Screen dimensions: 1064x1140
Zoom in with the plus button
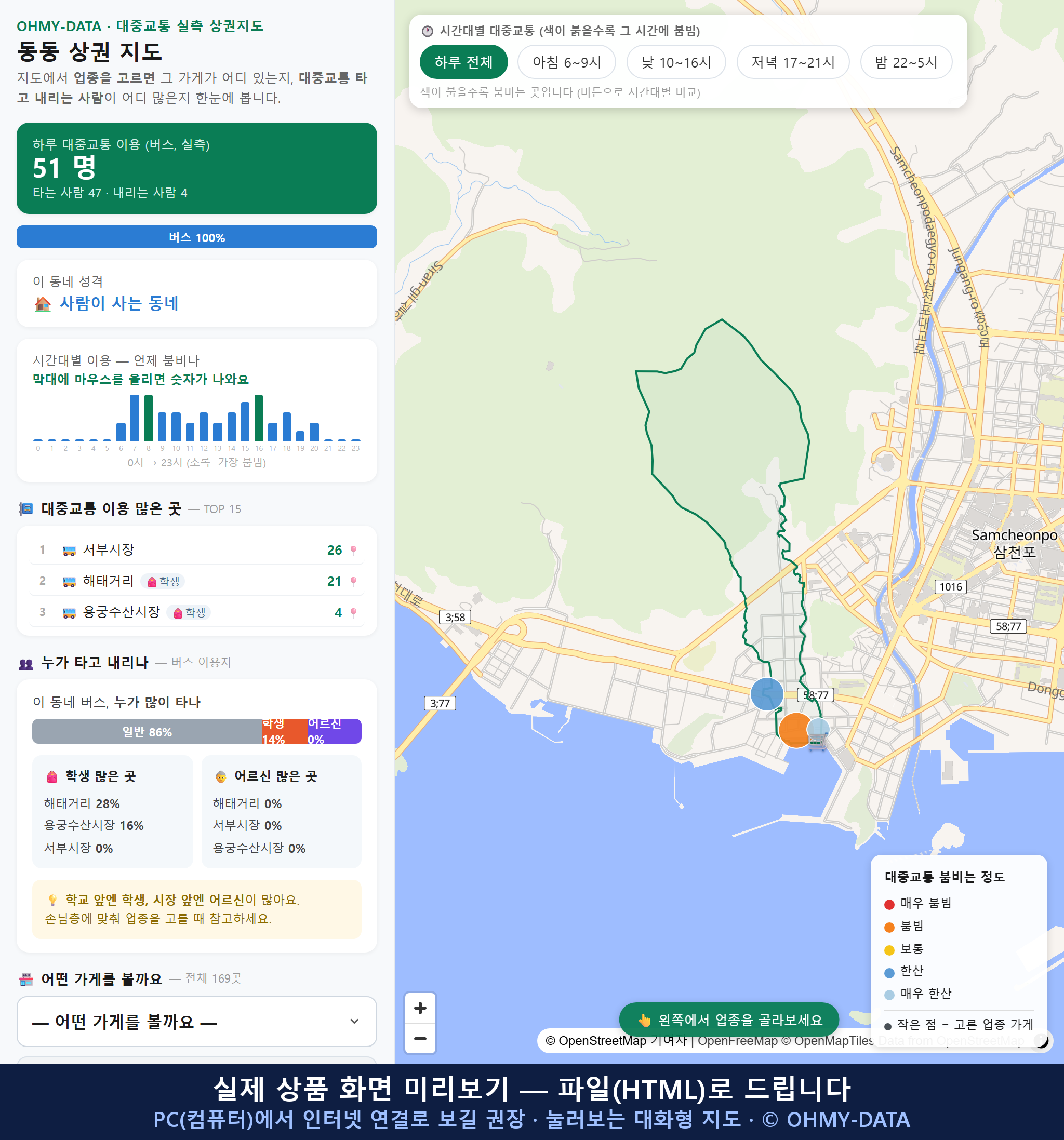pyautogui.click(x=420, y=1008)
